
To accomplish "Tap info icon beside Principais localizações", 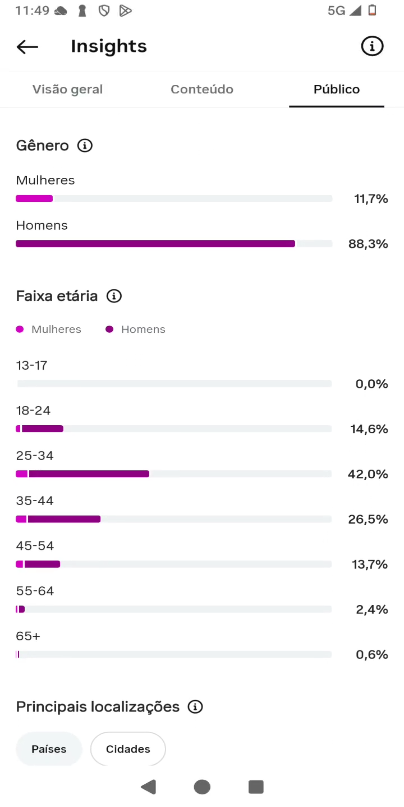I will (195, 707).
